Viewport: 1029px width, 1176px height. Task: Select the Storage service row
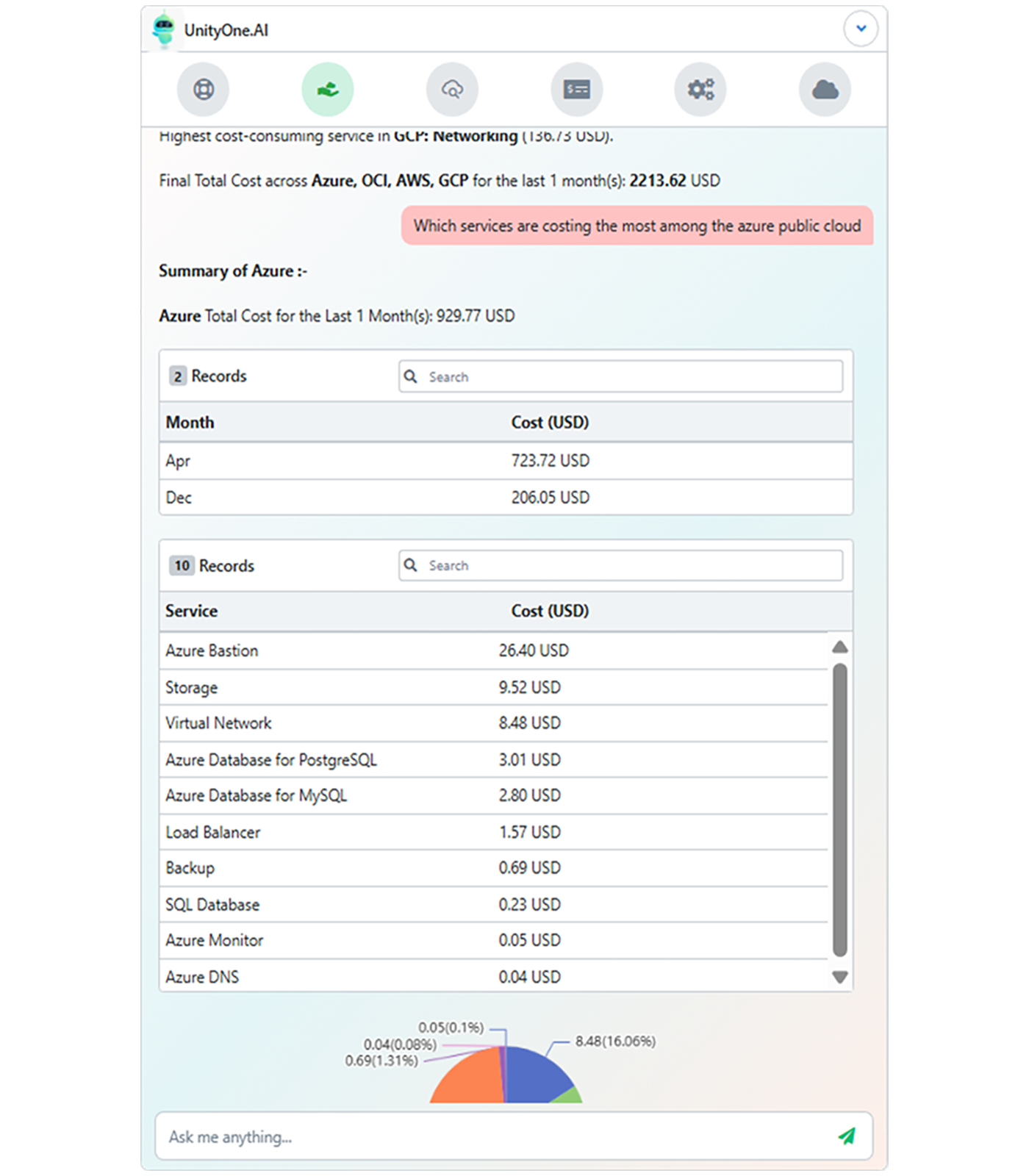point(493,687)
